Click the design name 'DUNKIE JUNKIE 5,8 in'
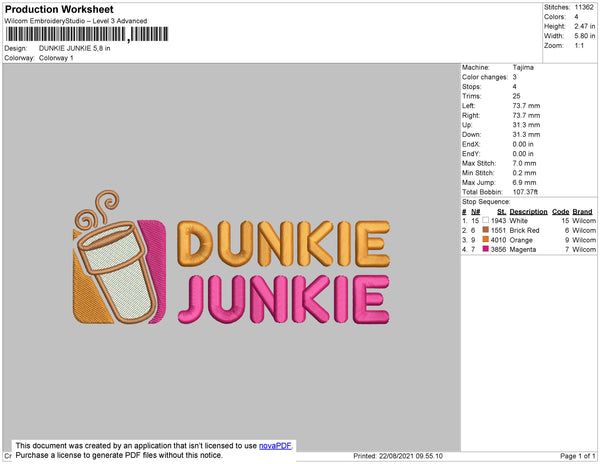Image resolution: width=600 pixels, height=464 pixels. 75,48
